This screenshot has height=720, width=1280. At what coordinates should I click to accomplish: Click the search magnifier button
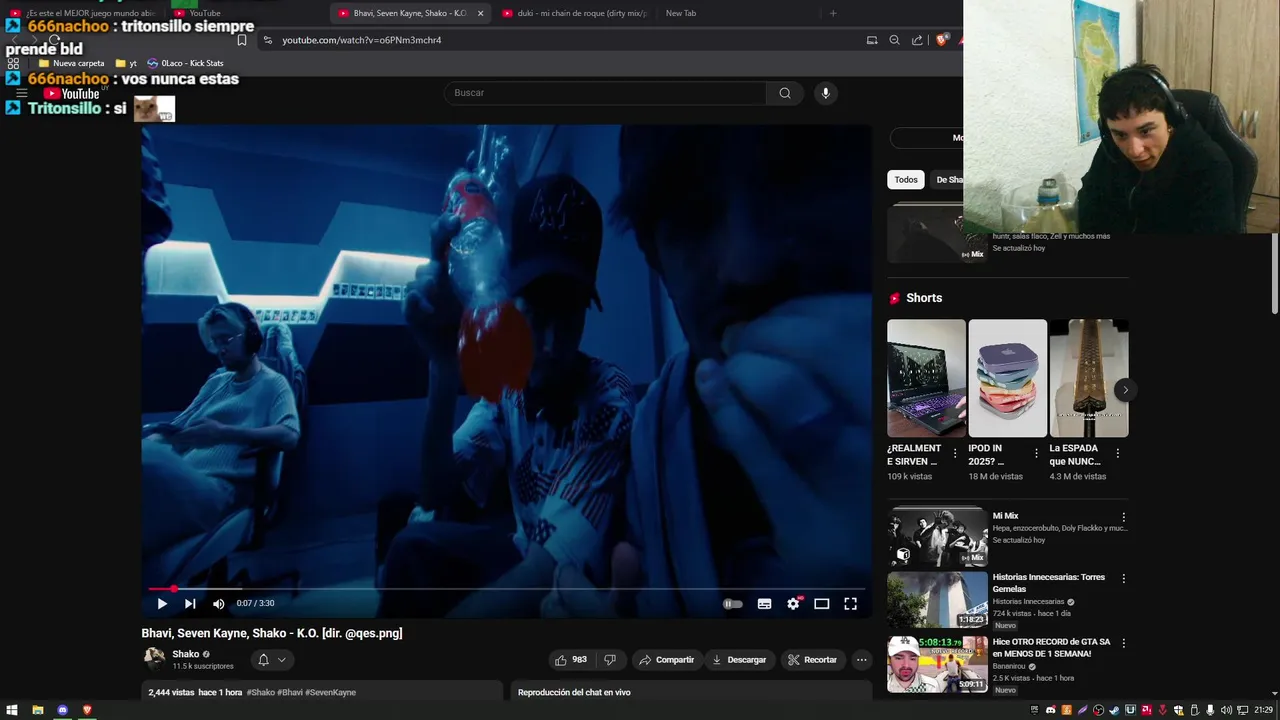pyautogui.click(x=785, y=93)
